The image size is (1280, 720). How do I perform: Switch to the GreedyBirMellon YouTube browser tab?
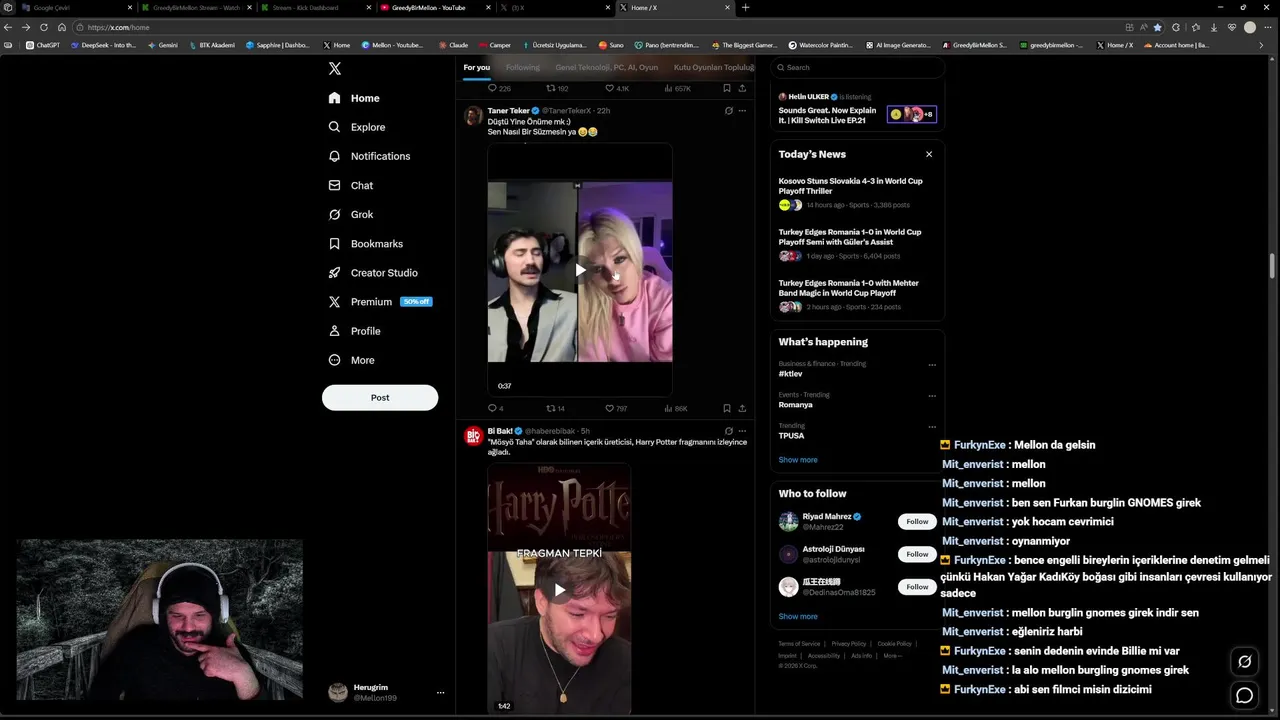[436, 7]
